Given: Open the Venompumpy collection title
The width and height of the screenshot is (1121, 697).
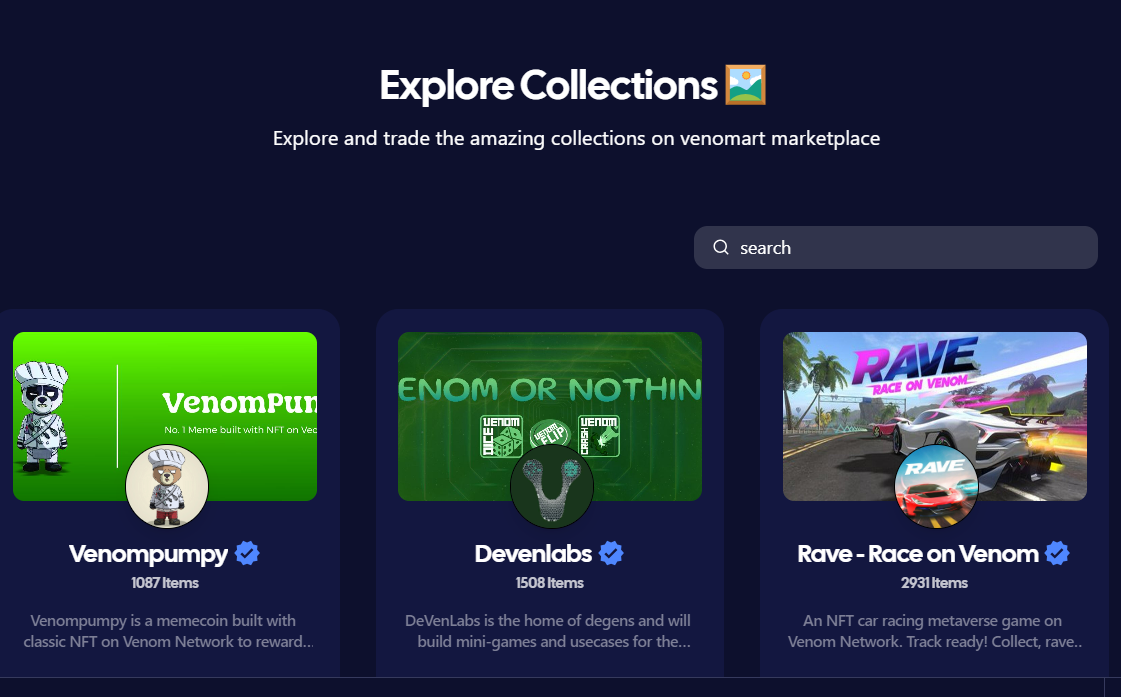Looking at the screenshot, I should click(148, 553).
